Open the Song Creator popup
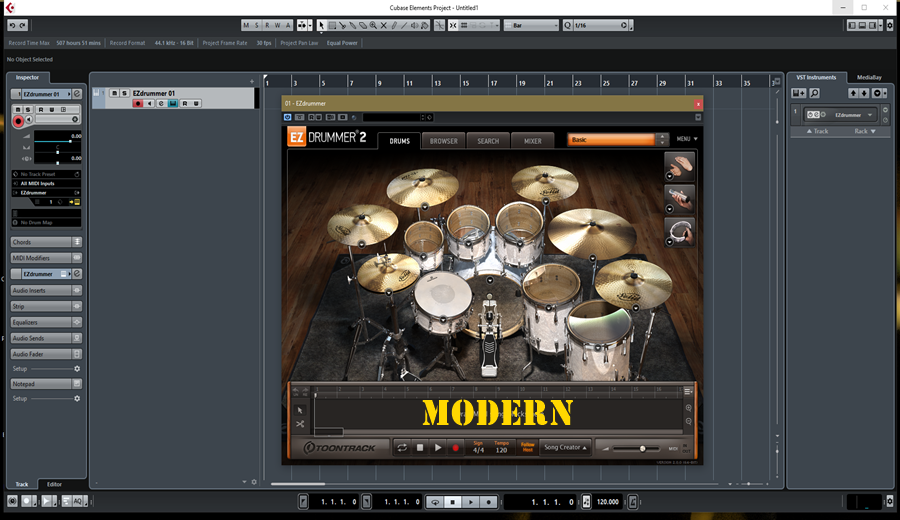This screenshot has width=900, height=520. tap(565, 448)
